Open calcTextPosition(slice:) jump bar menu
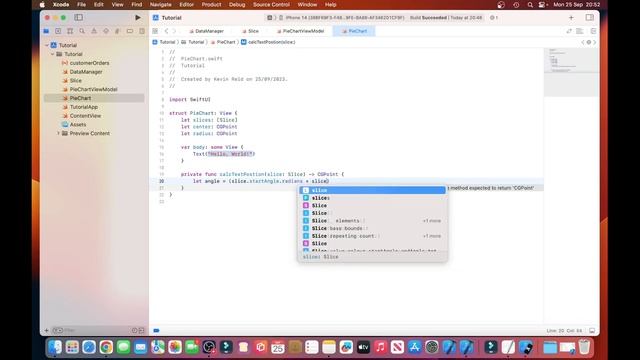The width and height of the screenshot is (640, 360). click(x=268, y=42)
